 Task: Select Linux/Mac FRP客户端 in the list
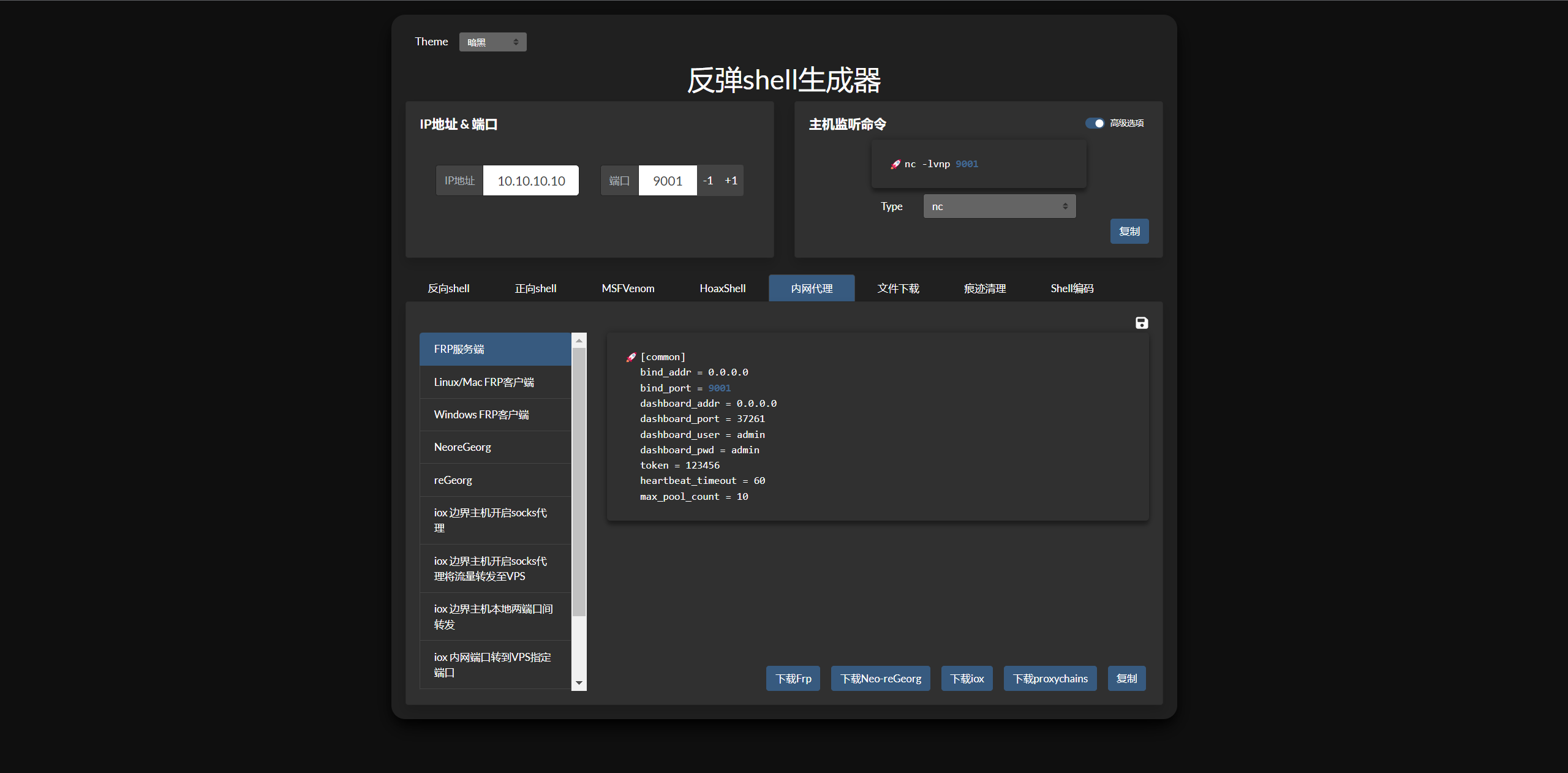(x=496, y=382)
